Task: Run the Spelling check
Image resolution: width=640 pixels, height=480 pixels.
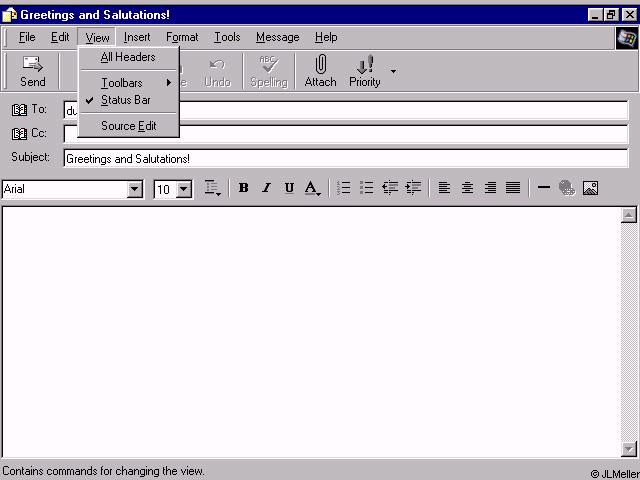Action: click(269, 71)
